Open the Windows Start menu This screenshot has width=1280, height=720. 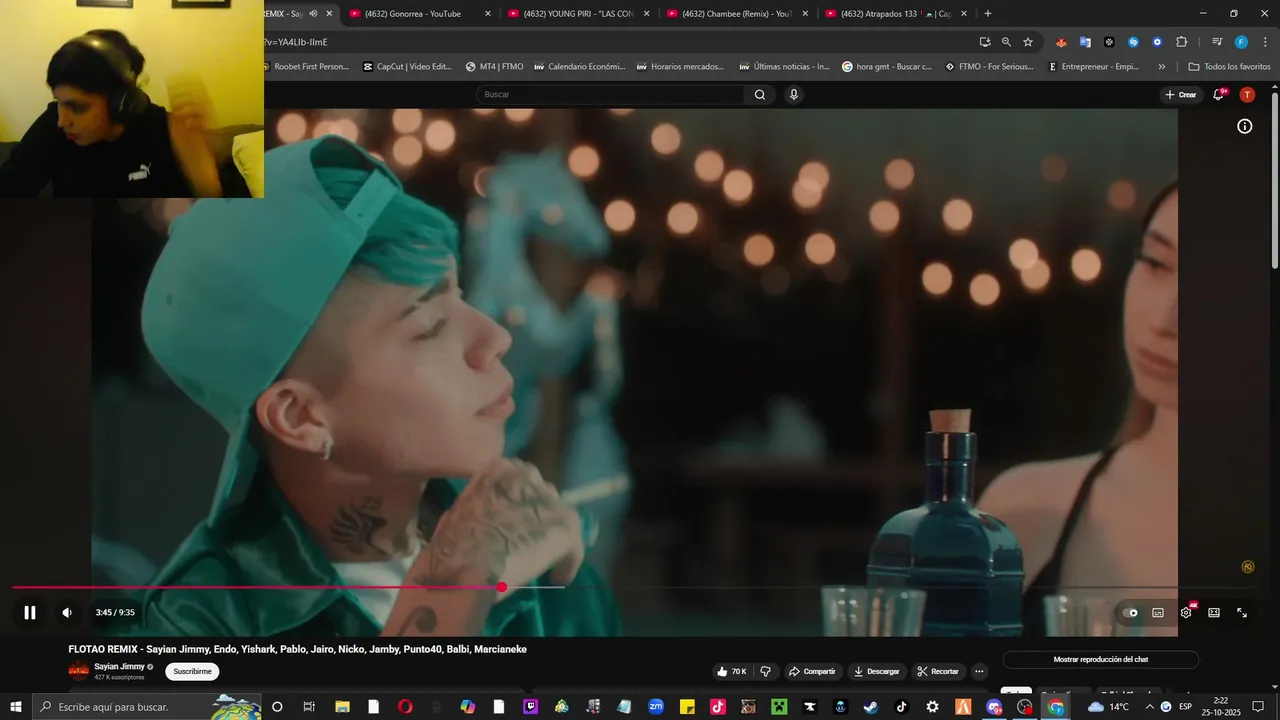coord(15,707)
